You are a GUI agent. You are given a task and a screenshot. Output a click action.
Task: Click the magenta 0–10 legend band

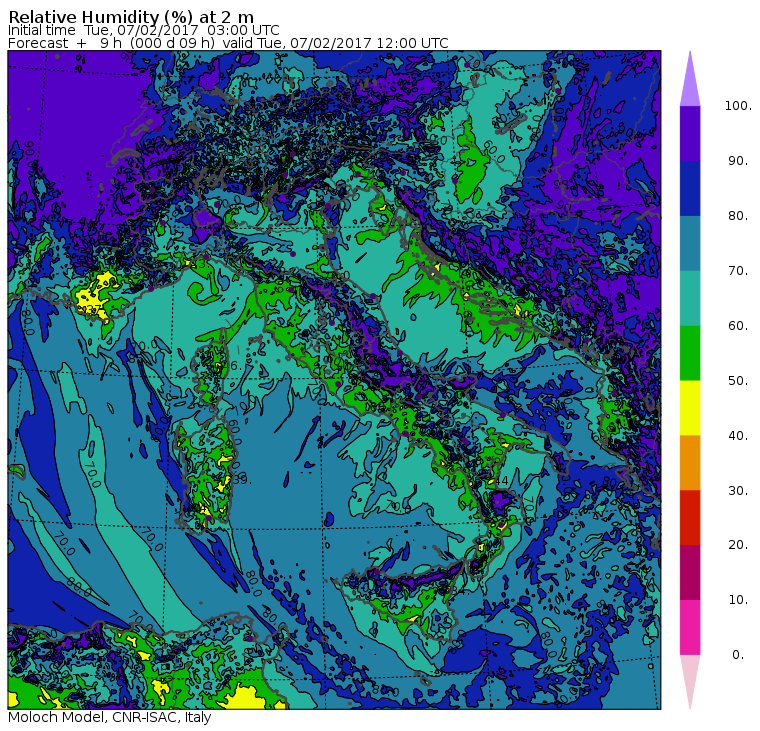tap(690, 627)
